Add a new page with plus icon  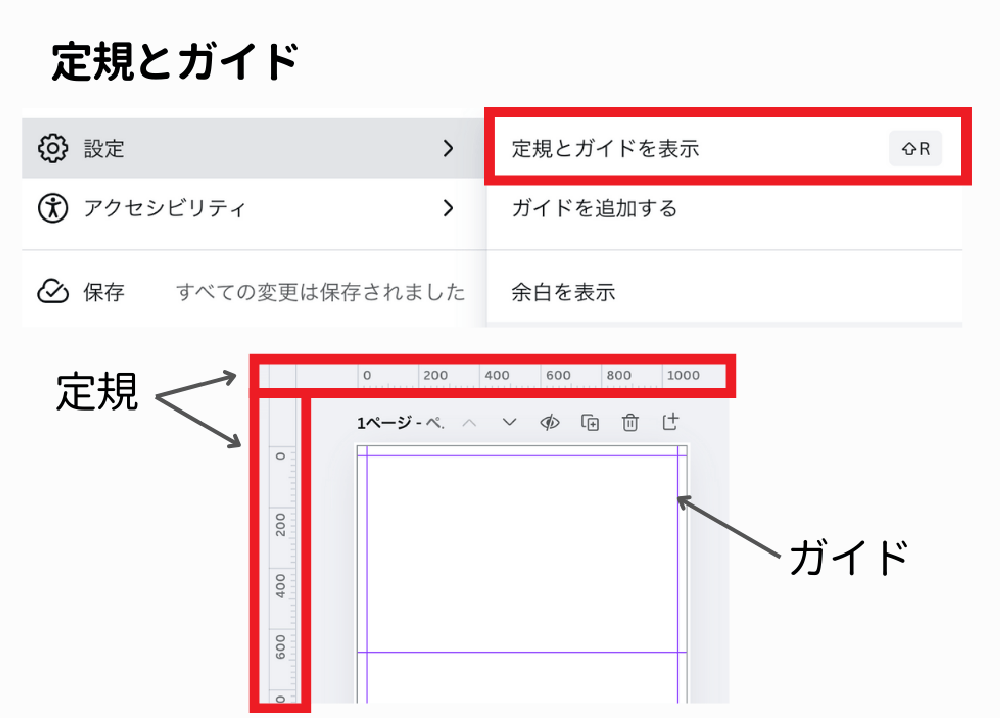click(671, 423)
